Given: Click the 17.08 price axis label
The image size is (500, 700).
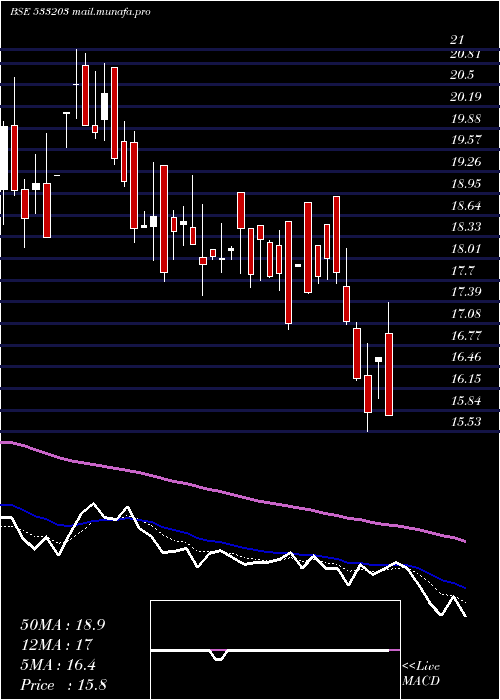Looking at the screenshot, I should pos(465,313).
